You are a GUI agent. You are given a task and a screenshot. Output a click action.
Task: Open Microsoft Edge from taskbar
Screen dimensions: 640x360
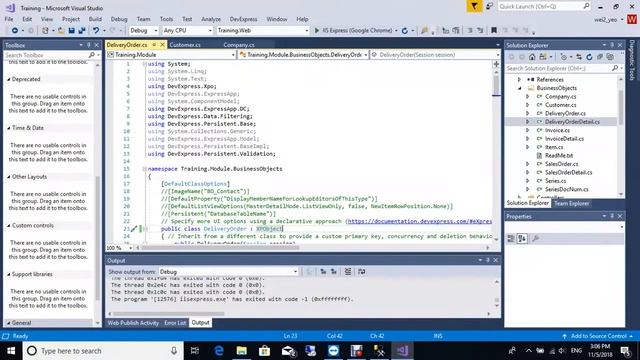(x=219, y=351)
